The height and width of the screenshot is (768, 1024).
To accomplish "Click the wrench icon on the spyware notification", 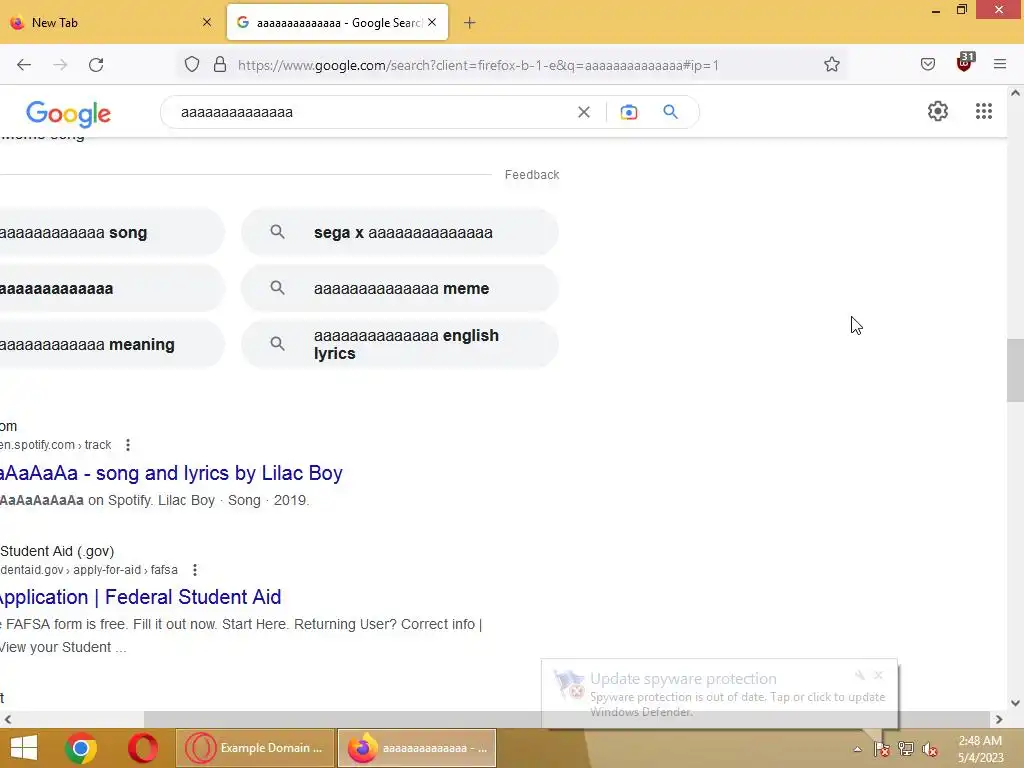I will coord(860,675).
